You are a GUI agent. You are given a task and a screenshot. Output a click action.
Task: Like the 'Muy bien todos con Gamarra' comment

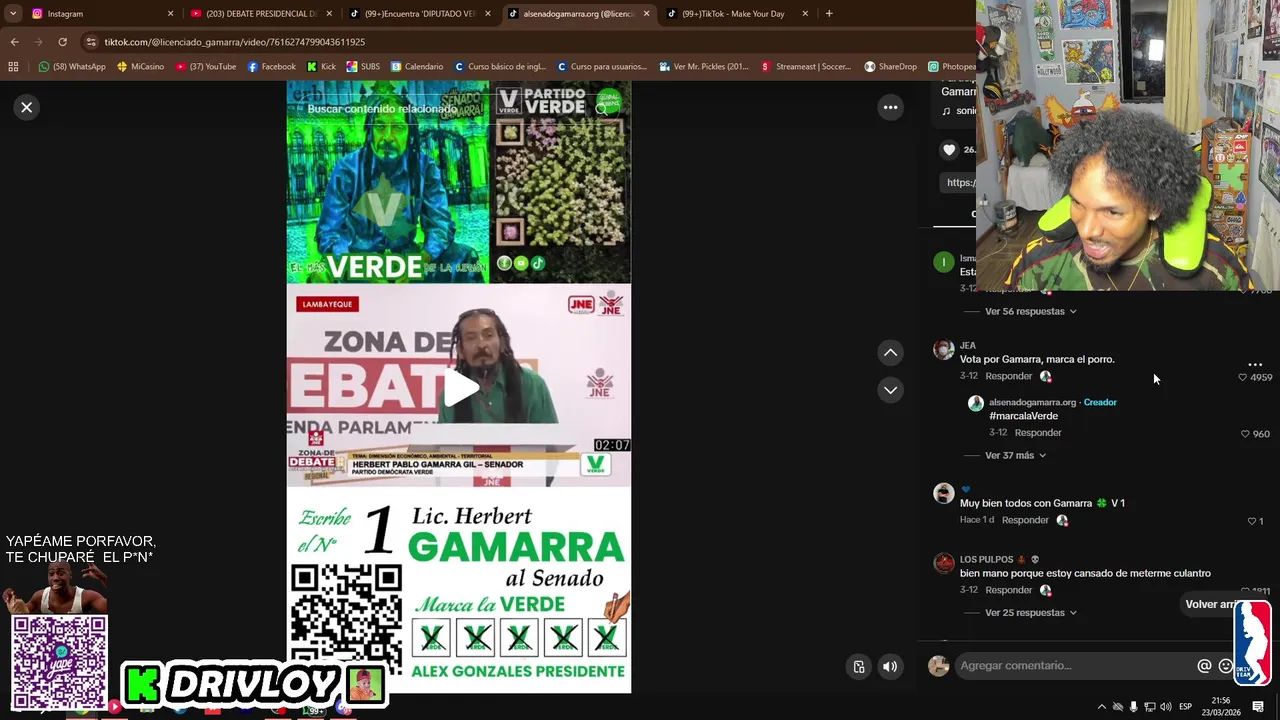click(x=1251, y=521)
